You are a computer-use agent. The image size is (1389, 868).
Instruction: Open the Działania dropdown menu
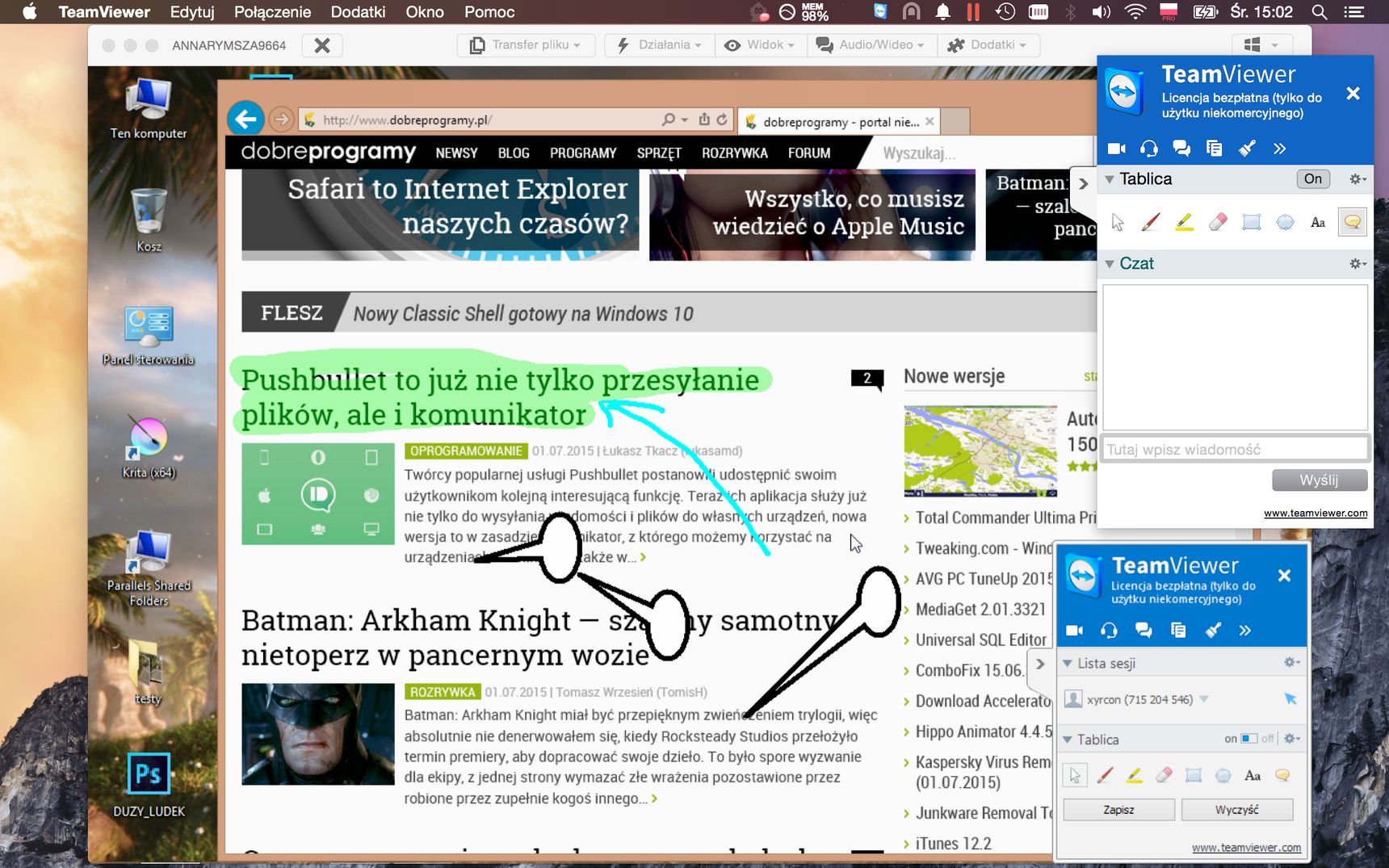tap(660, 45)
